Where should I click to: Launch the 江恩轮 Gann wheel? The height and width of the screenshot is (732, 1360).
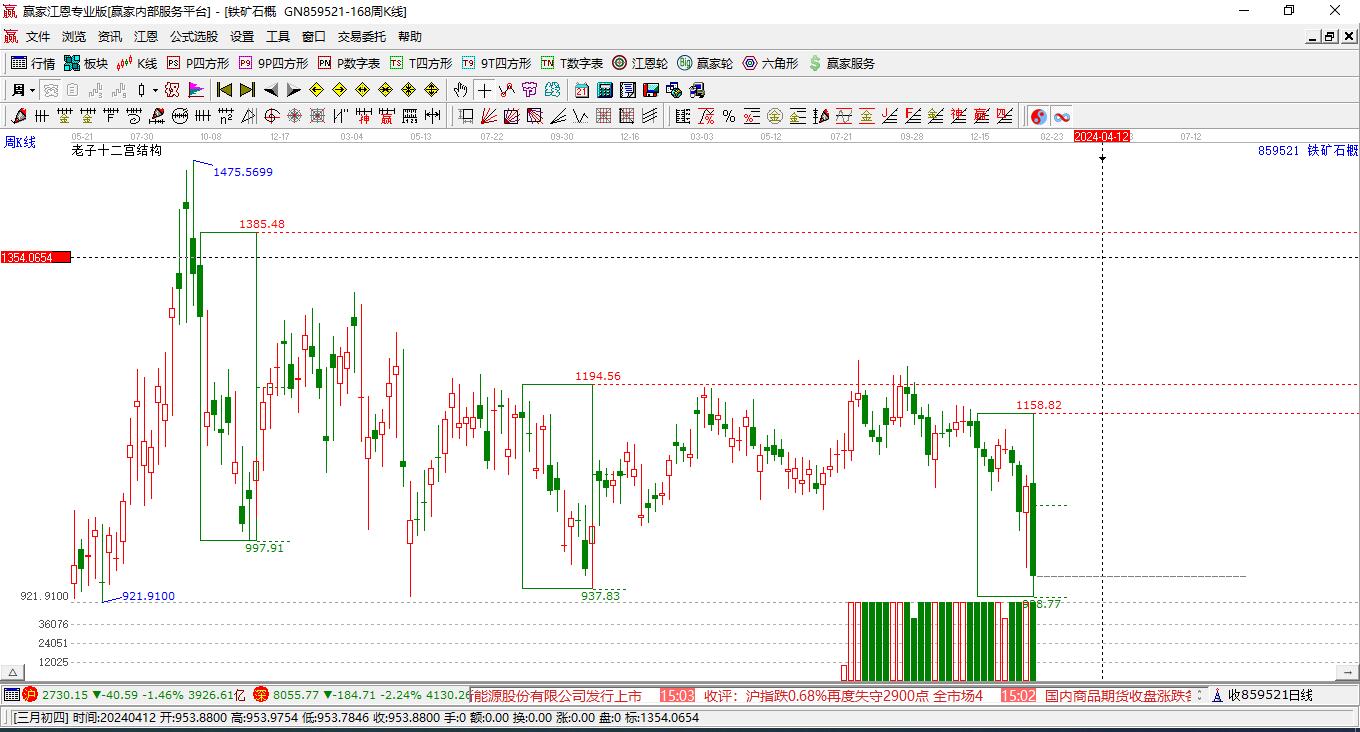pos(640,63)
